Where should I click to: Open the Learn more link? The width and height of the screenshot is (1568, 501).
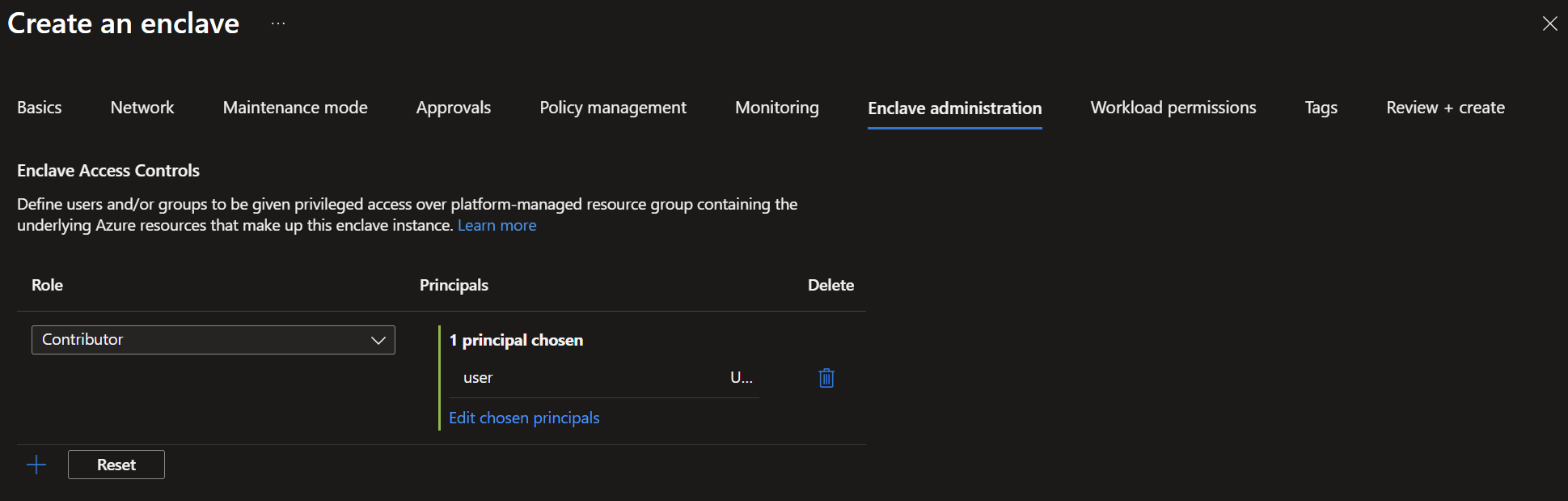(x=497, y=226)
